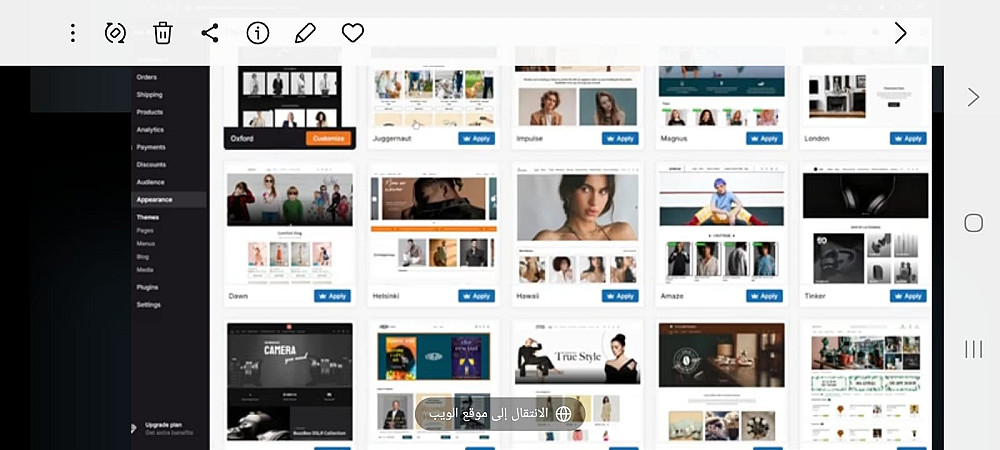Open the Dawn theme preview thumbnail
Image resolution: width=1000 pixels, height=450 pixels.
(290, 225)
